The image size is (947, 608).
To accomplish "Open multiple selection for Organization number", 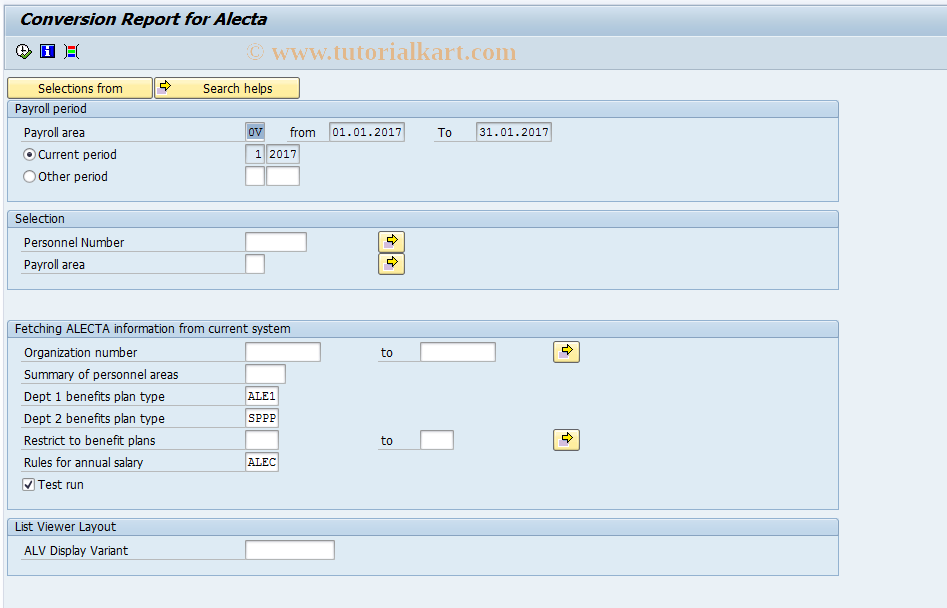I will [x=567, y=352].
